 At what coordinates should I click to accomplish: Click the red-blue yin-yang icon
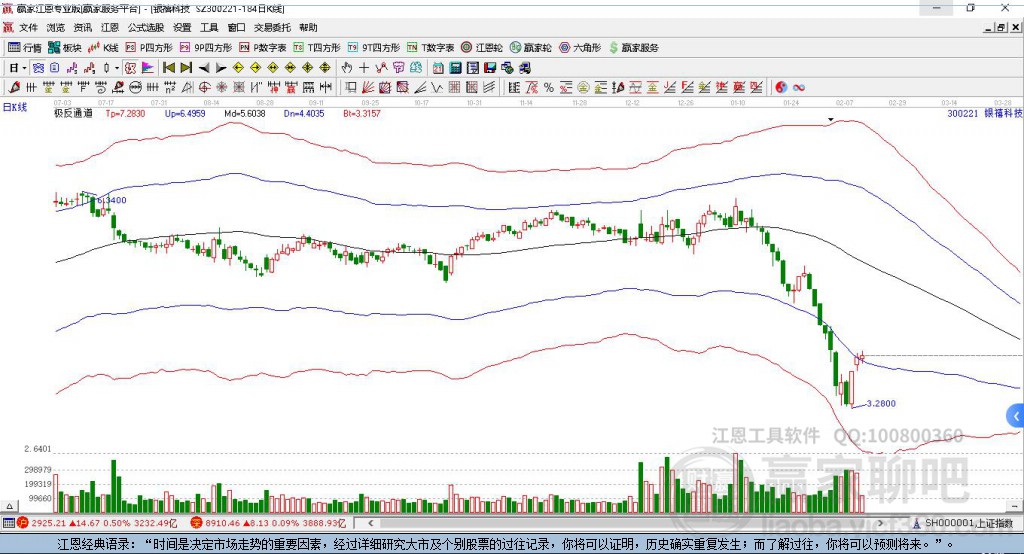[x=781, y=87]
